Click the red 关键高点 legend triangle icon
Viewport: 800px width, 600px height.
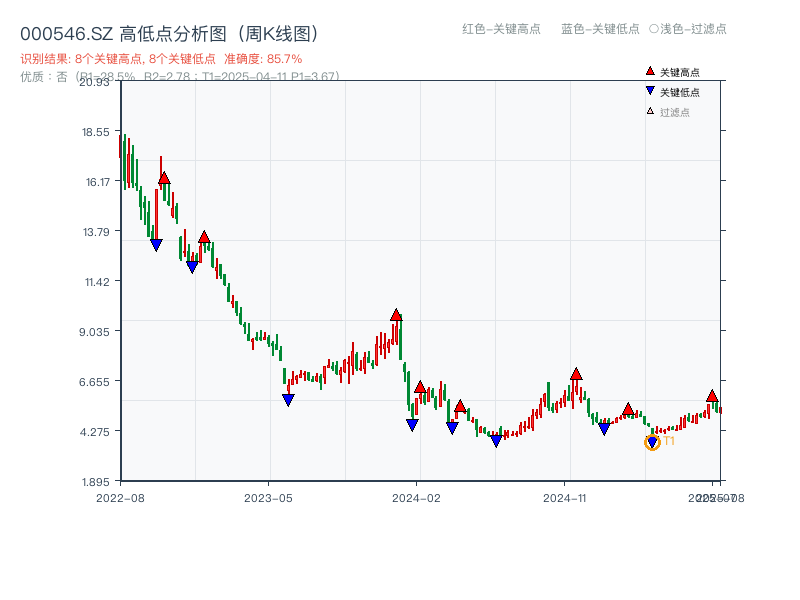pyautogui.click(x=650, y=71)
